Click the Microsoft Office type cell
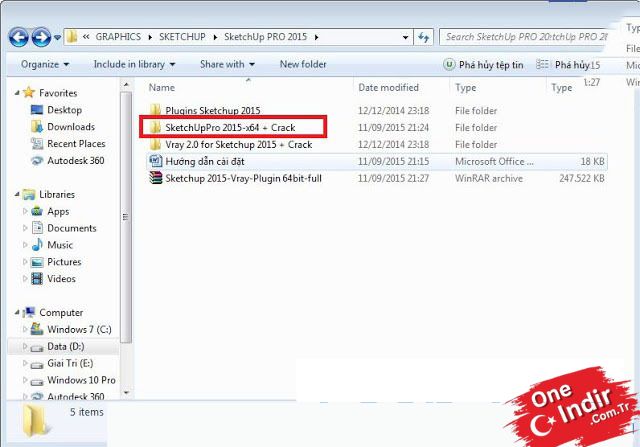Viewport: 640px width, 447px height. [494, 161]
